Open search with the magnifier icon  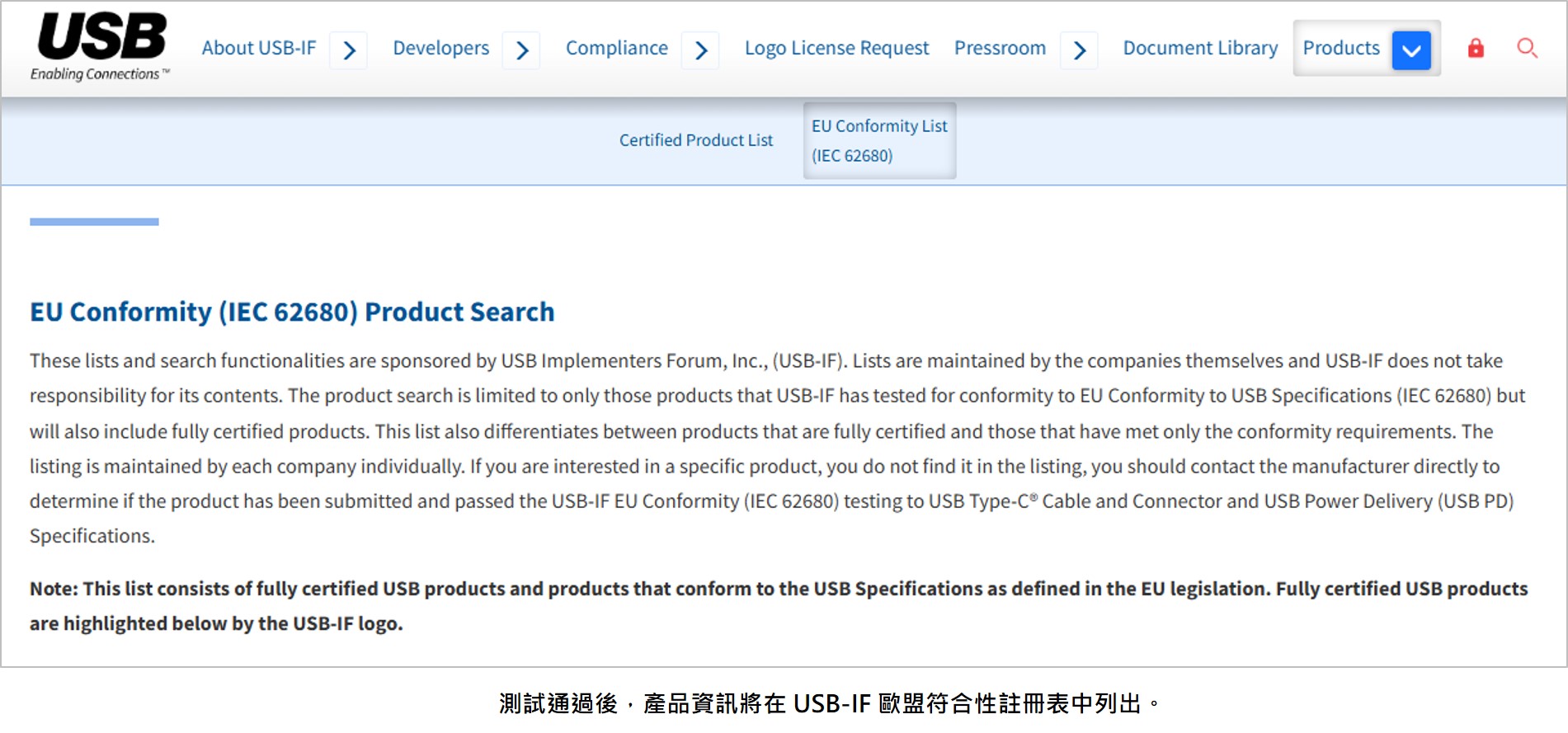coord(1527,49)
